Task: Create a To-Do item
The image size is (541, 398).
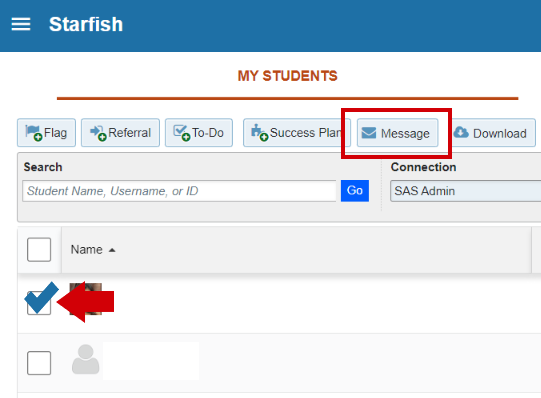Action: pos(199,133)
